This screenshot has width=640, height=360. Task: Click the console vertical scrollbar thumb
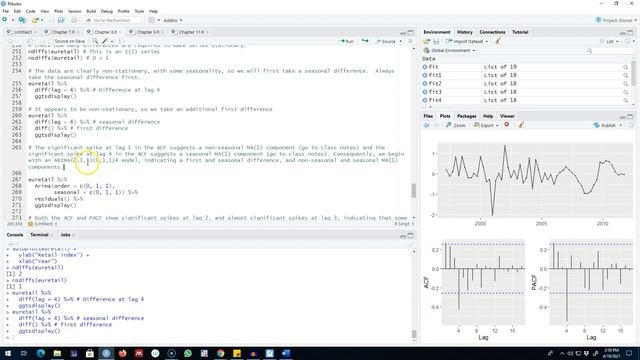[414, 334]
